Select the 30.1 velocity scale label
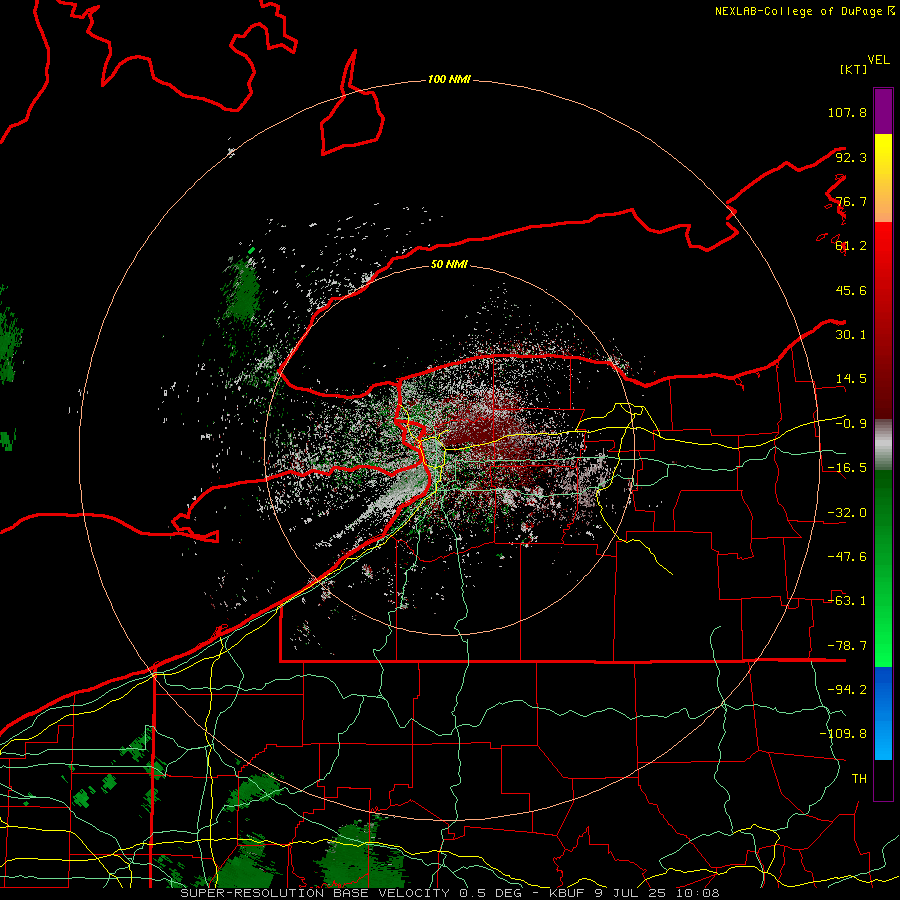 click(851, 335)
